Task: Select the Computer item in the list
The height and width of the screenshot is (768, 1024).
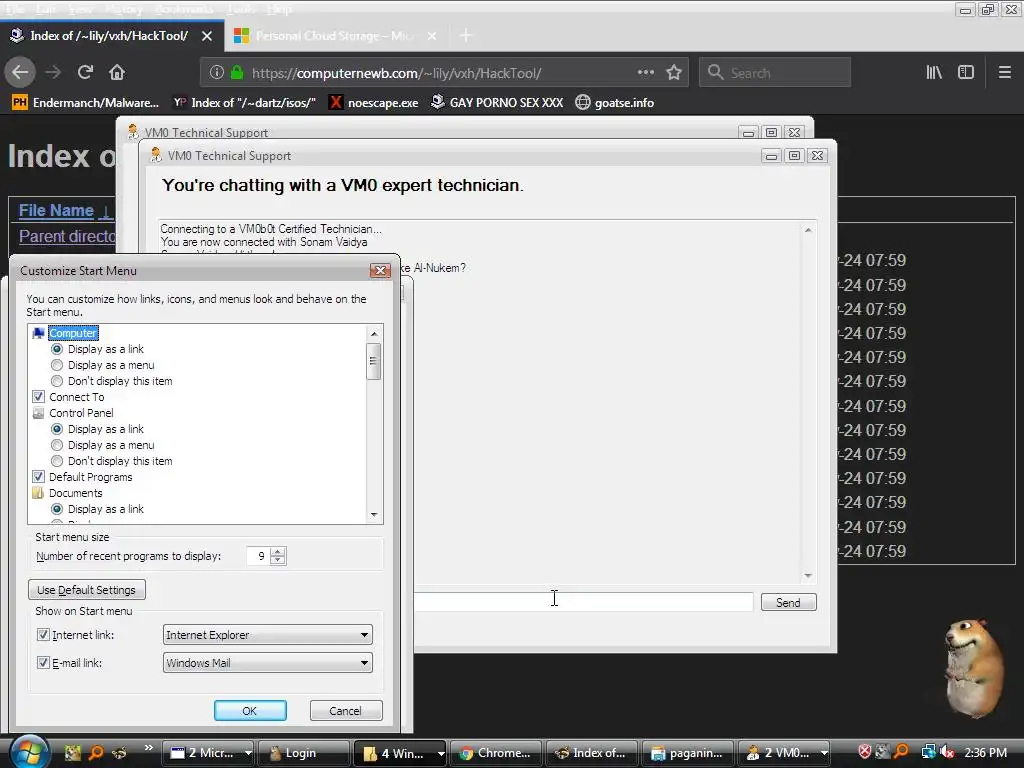Action: pos(73,333)
